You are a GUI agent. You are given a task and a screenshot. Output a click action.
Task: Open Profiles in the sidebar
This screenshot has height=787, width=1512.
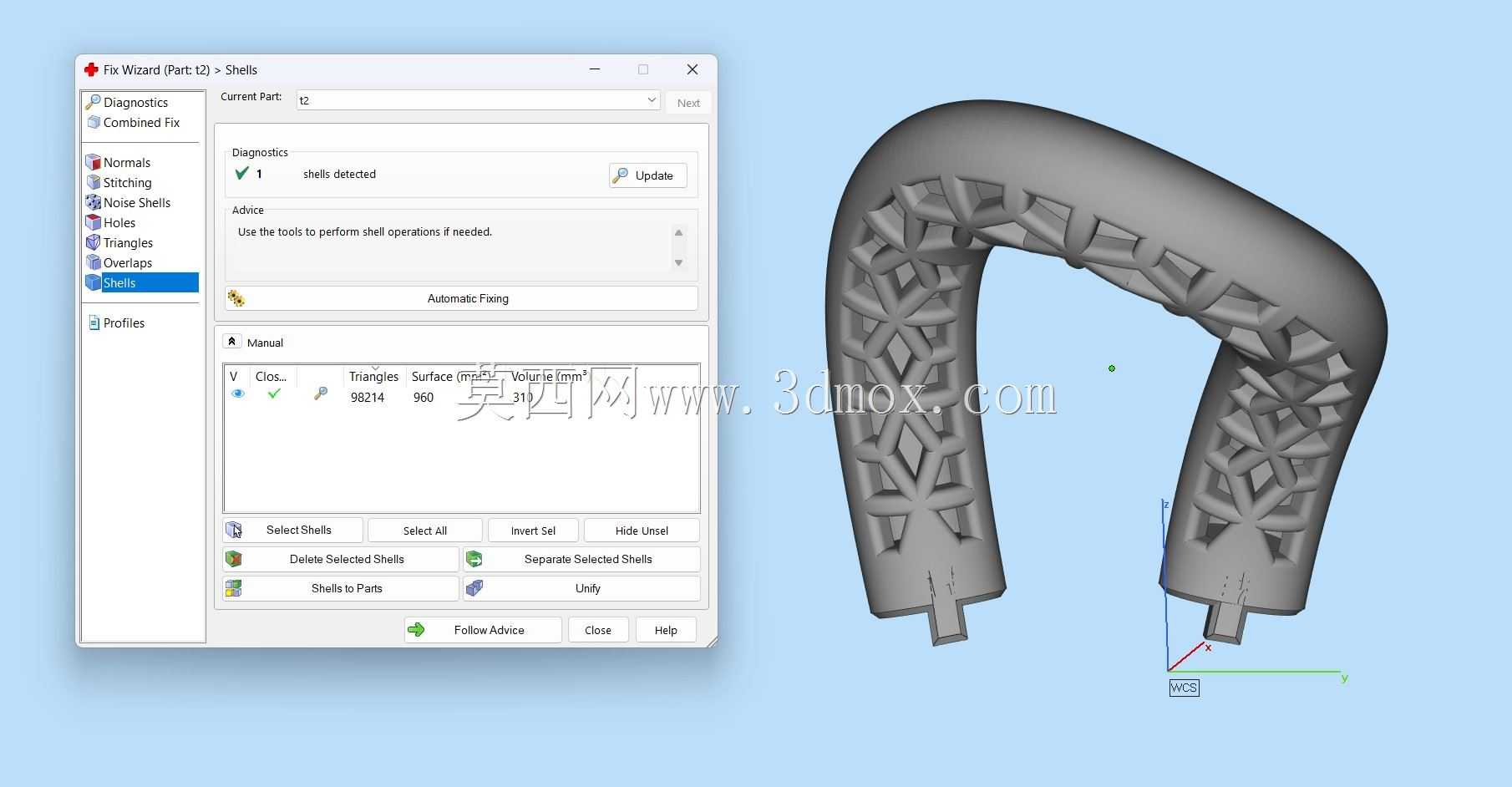(124, 322)
